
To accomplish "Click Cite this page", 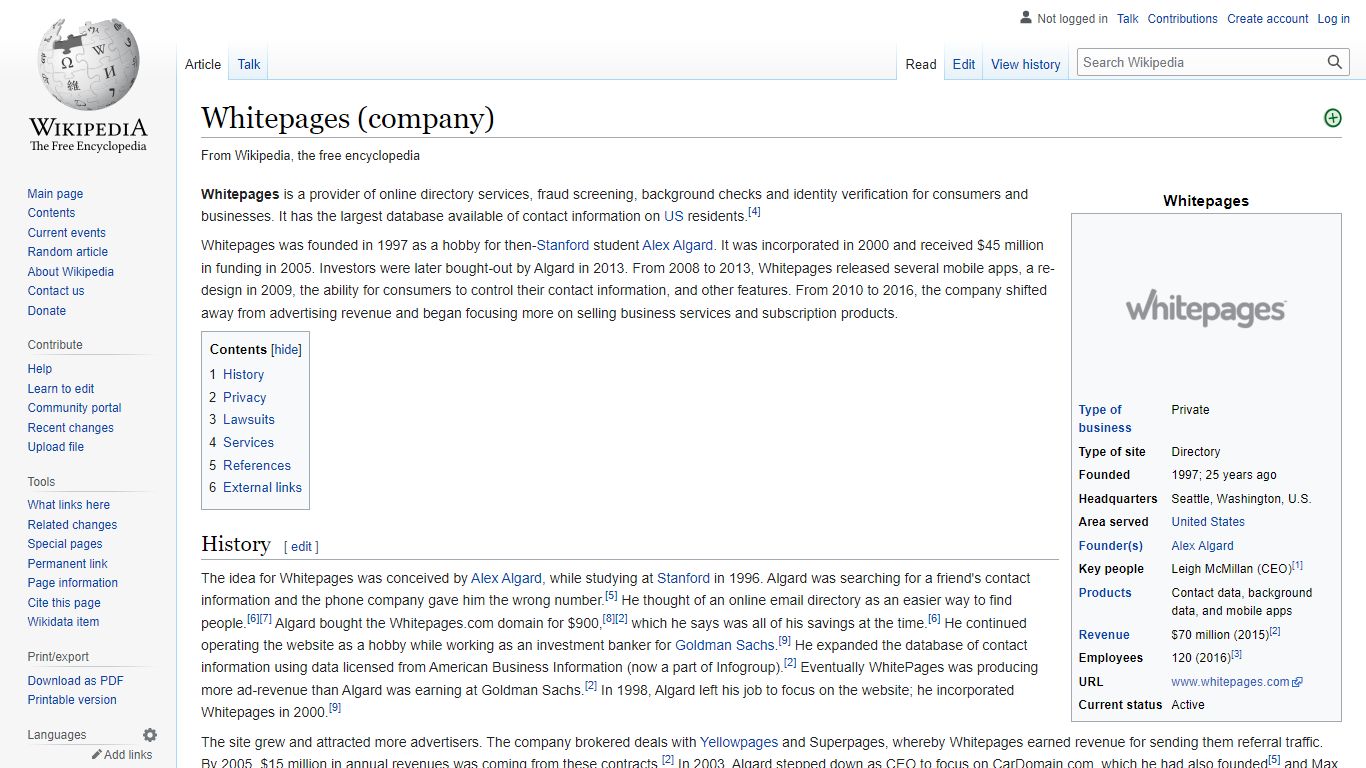I will tap(64, 603).
